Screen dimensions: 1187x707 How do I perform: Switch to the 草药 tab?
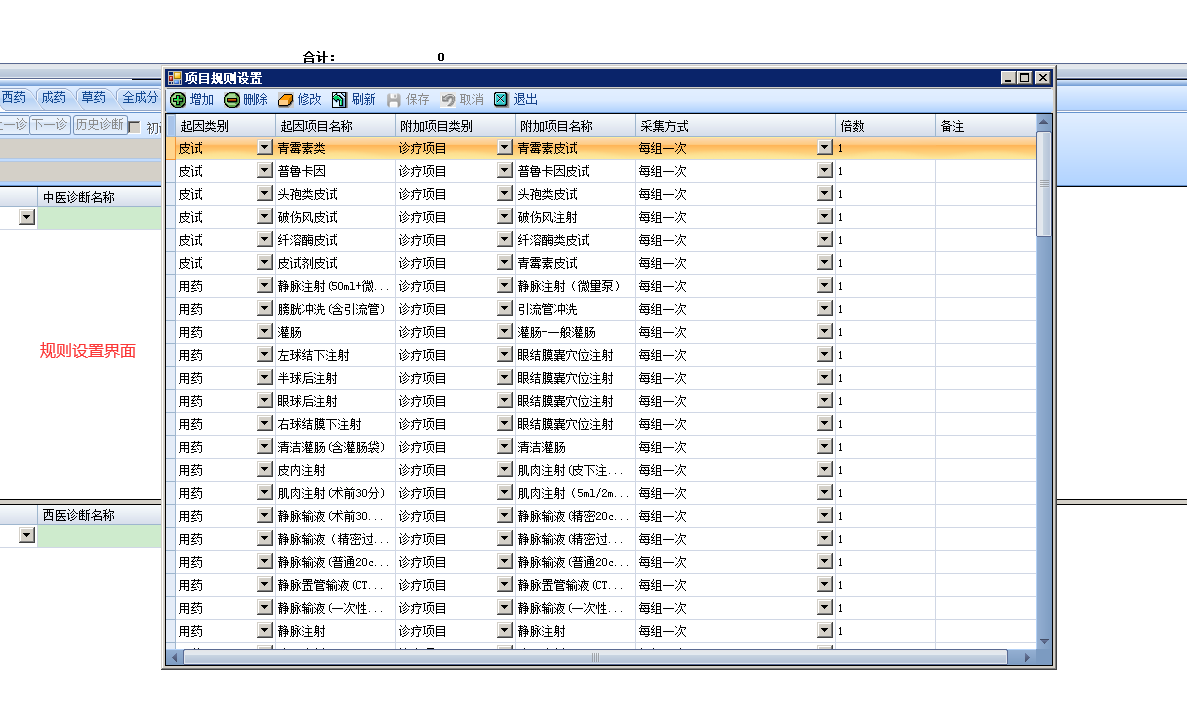(93, 98)
